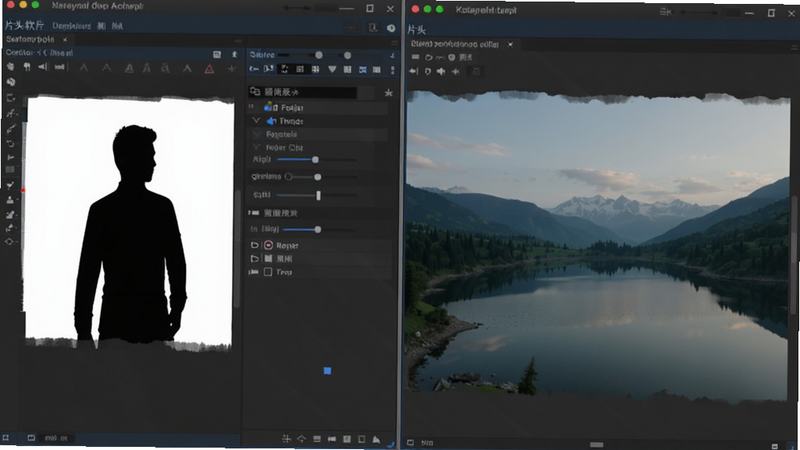Collapse the Trunde row chevron
The height and width of the screenshot is (450, 800).
point(256,121)
